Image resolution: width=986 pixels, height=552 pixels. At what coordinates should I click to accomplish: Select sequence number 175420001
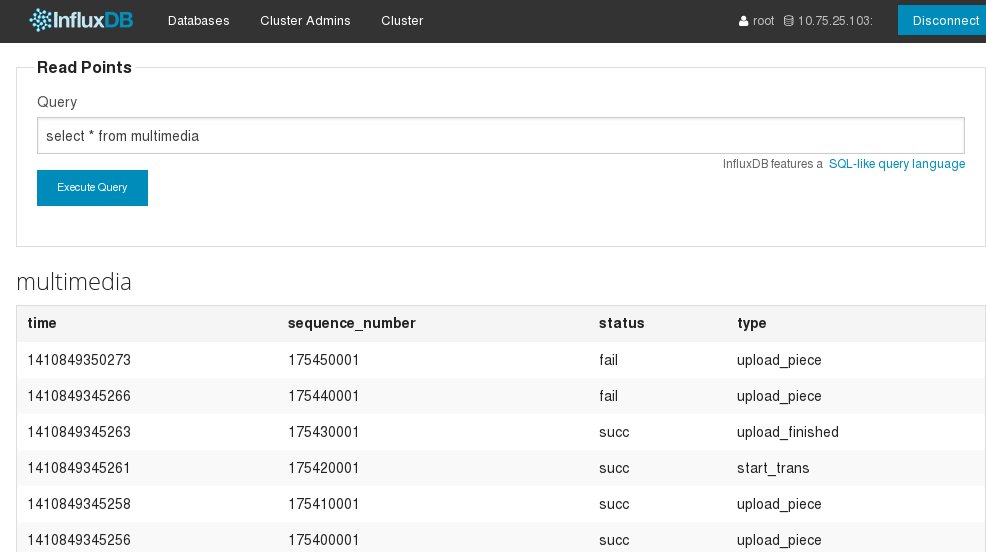click(324, 468)
